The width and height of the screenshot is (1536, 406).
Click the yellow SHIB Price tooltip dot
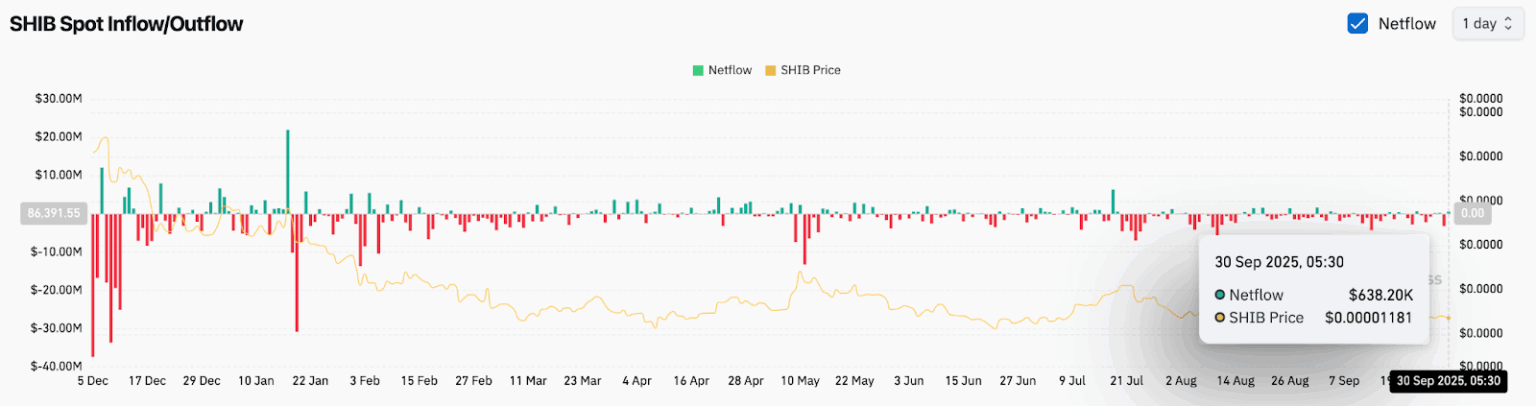click(x=1220, y=318)
